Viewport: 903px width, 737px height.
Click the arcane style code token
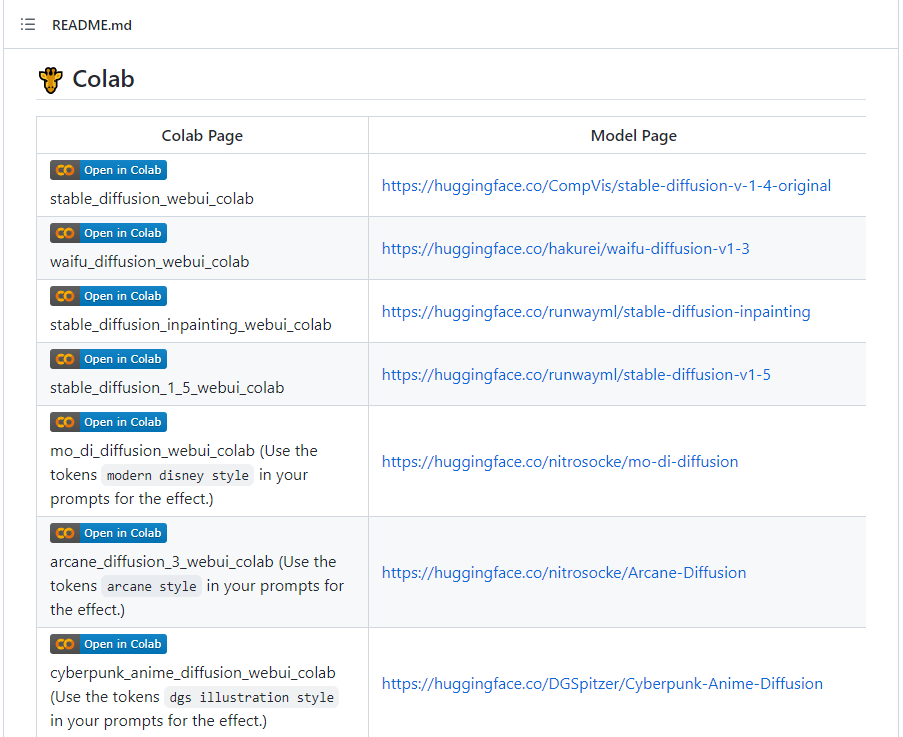[x=151, y=587]
